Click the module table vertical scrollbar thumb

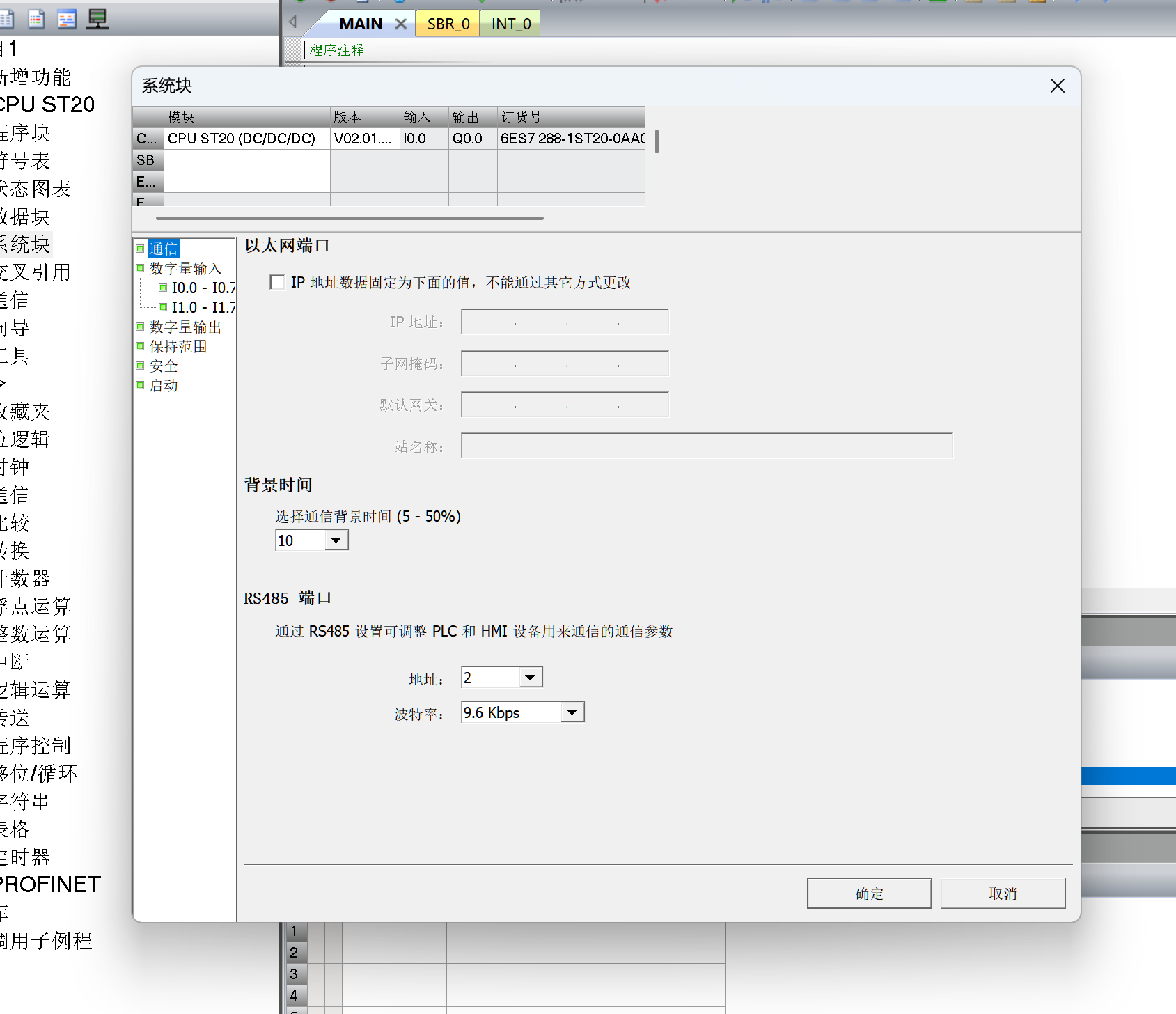tap(657, 141)
